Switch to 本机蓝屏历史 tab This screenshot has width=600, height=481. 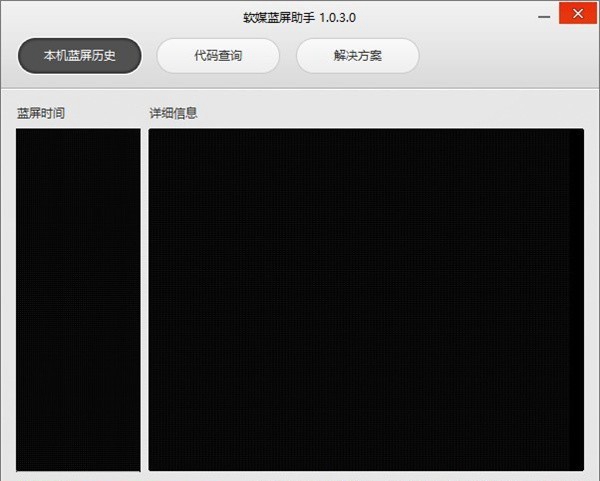tap(80, 56)
